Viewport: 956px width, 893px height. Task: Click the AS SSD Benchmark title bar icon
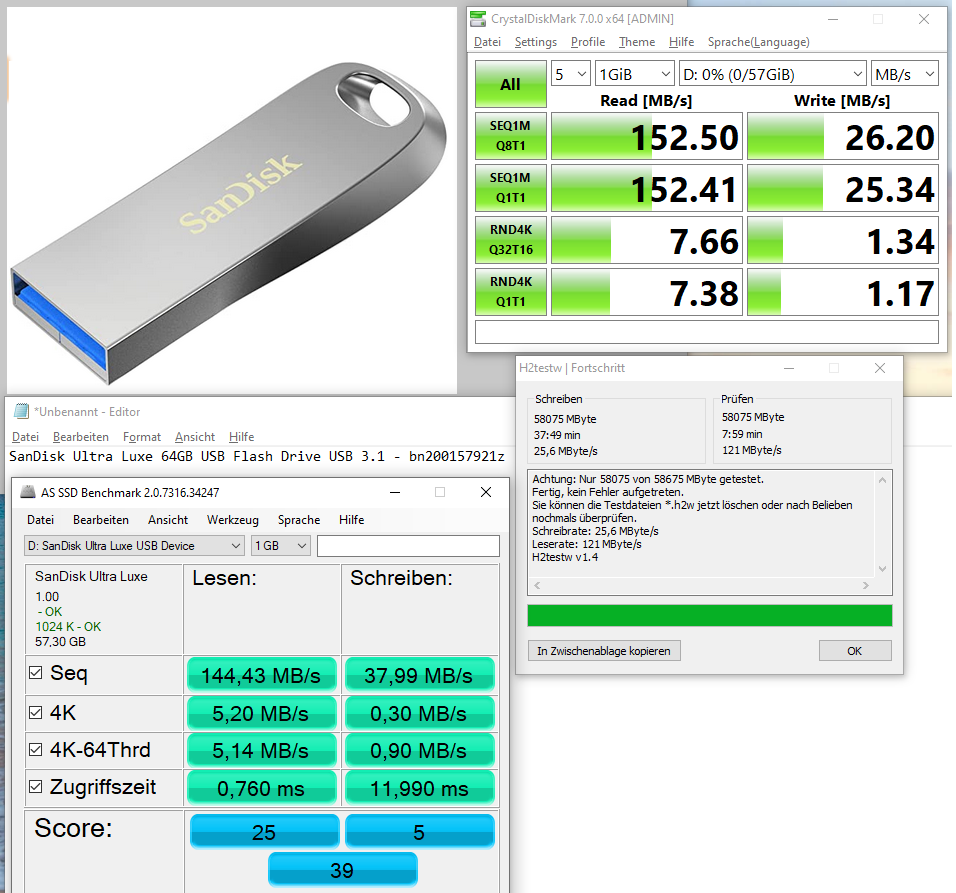coord(28,492)
